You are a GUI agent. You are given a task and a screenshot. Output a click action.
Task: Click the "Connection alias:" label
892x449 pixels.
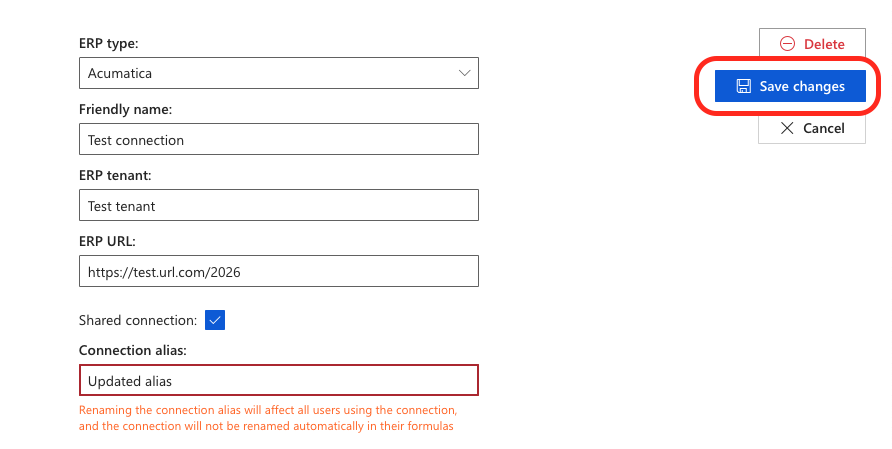coord(133,350)
